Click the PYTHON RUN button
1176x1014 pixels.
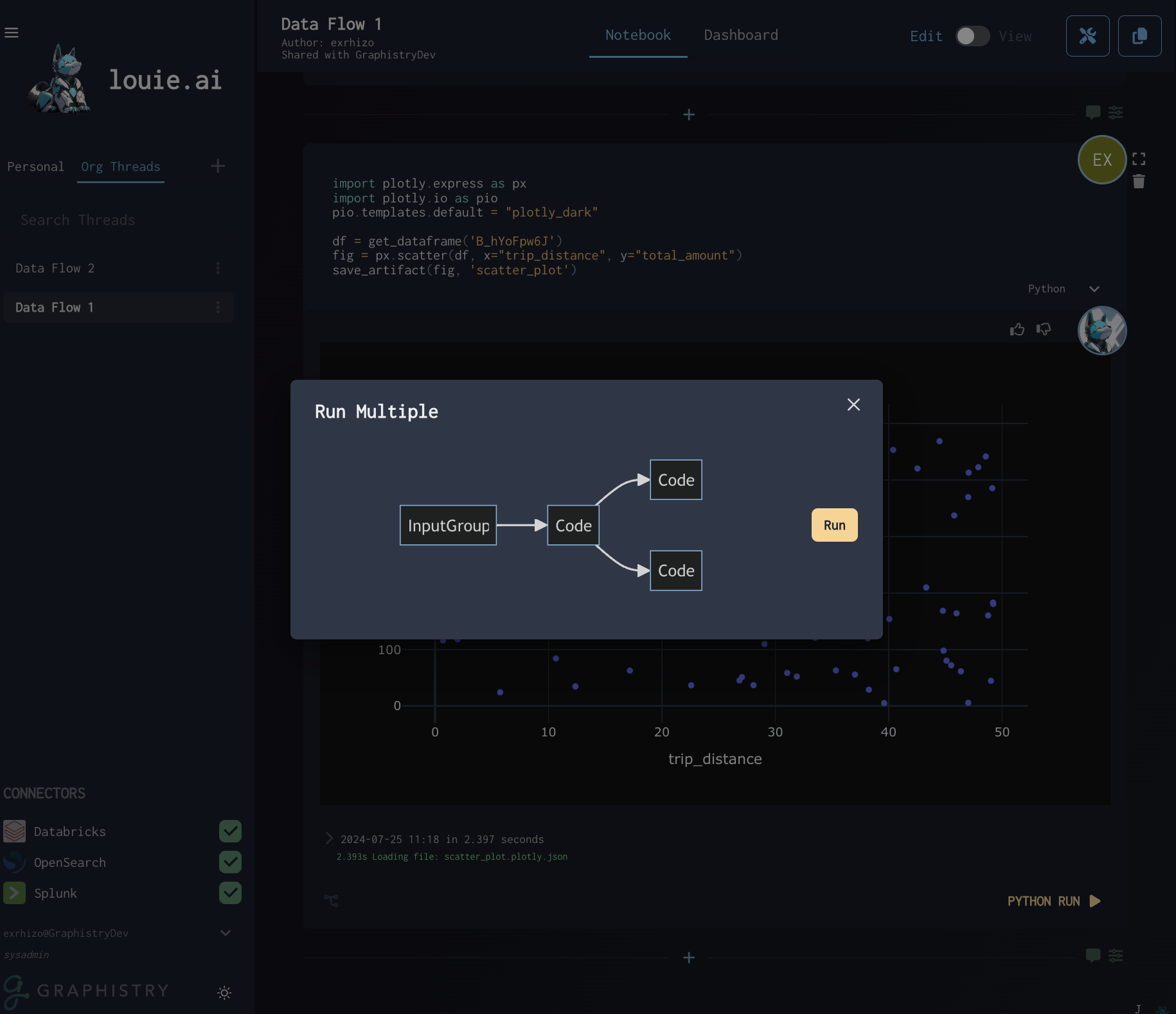coord(1054,901)
